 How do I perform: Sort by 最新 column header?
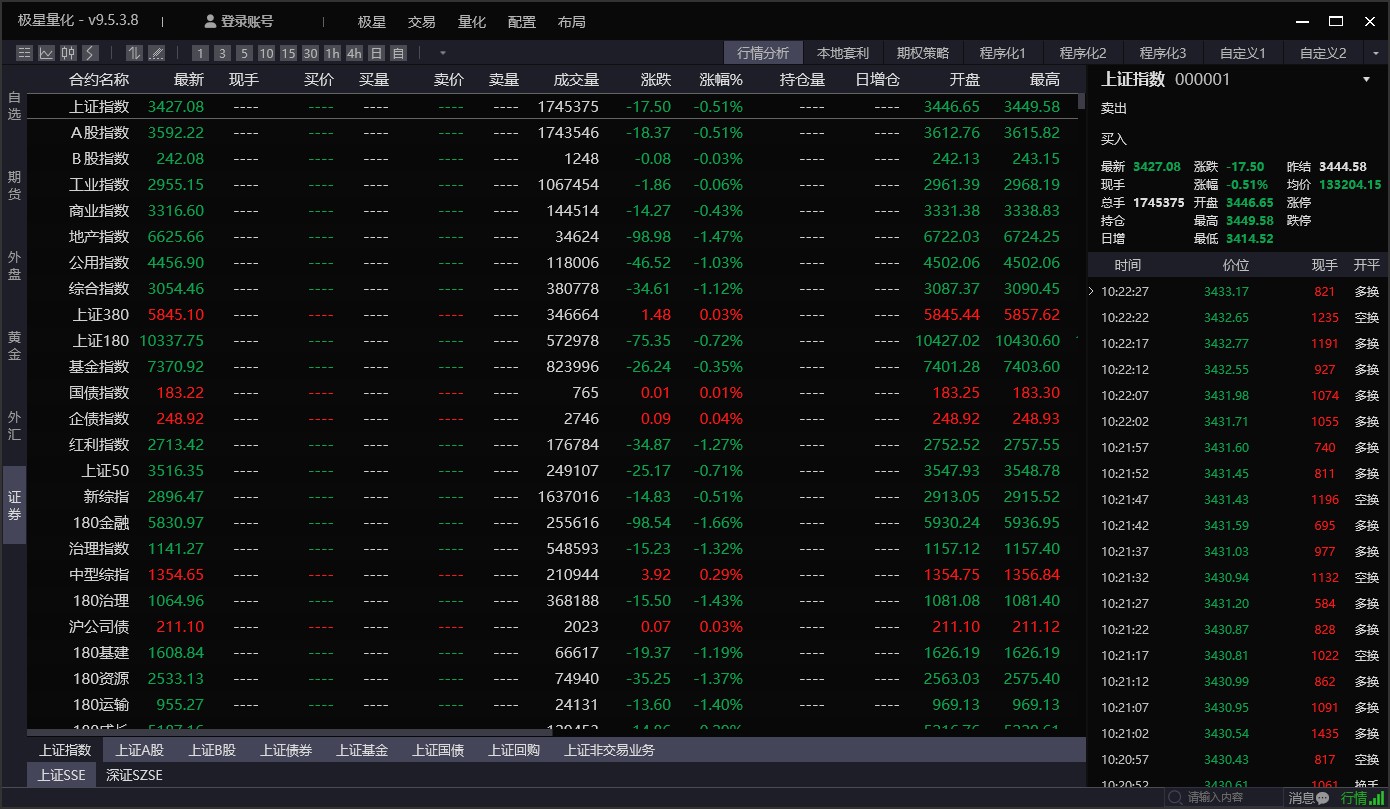(189, 80)
